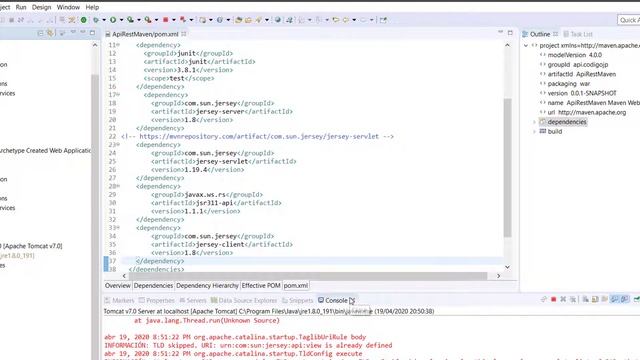
Task: Open the Design menu
Action: (42, 7)
